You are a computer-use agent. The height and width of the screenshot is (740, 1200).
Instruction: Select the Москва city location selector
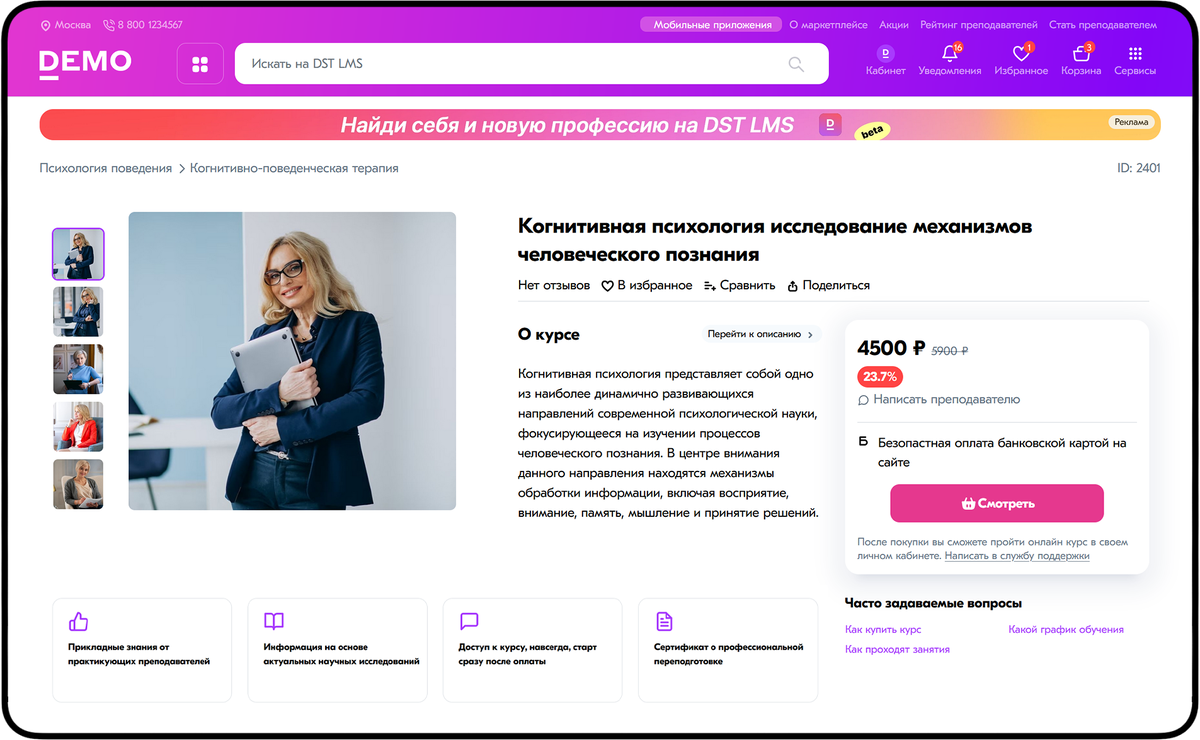(65, 25)
